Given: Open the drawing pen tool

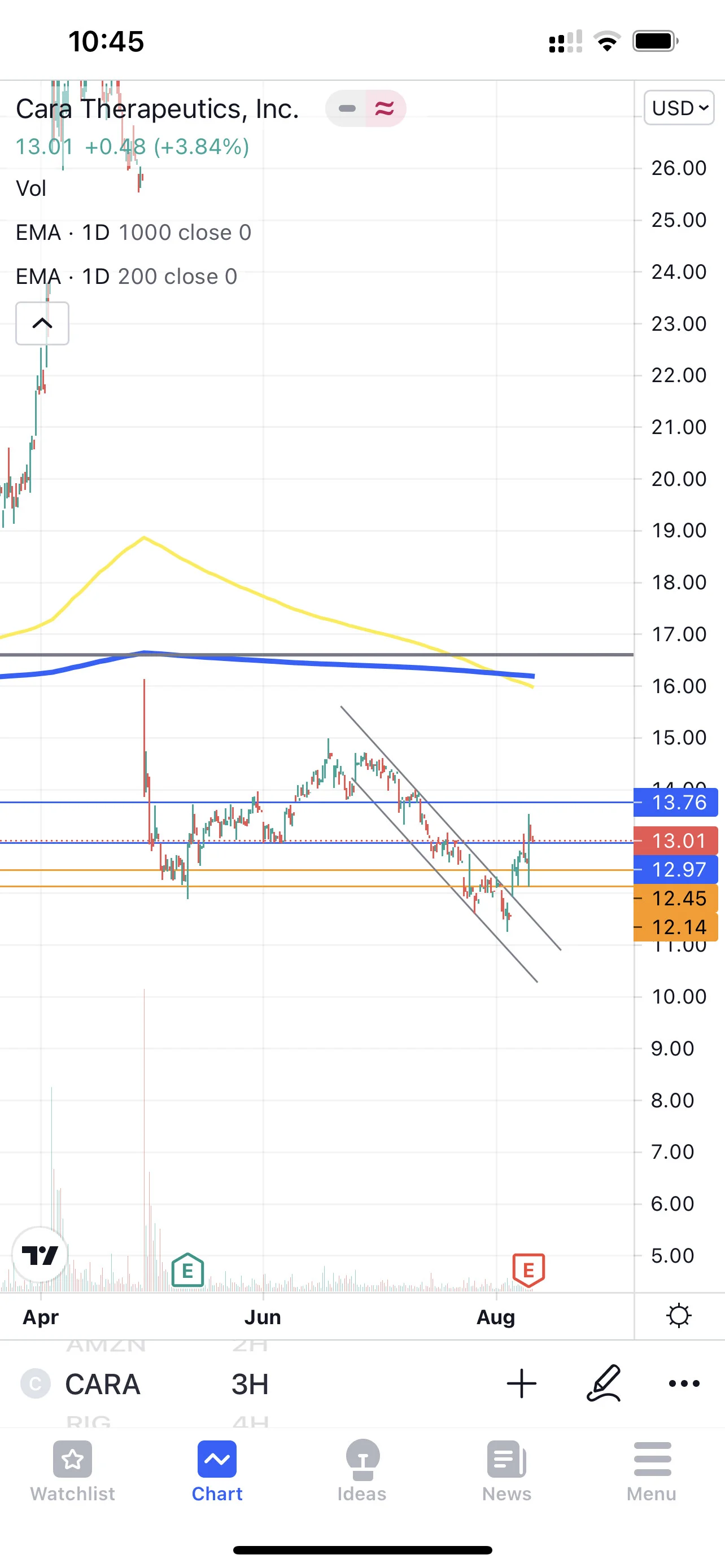Looking at the screenshot, I should tap(603, 1383).
